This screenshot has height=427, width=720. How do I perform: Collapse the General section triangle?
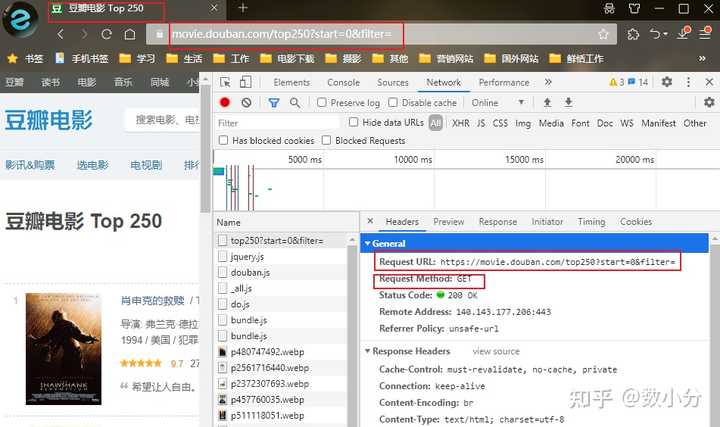pos(367,243)
